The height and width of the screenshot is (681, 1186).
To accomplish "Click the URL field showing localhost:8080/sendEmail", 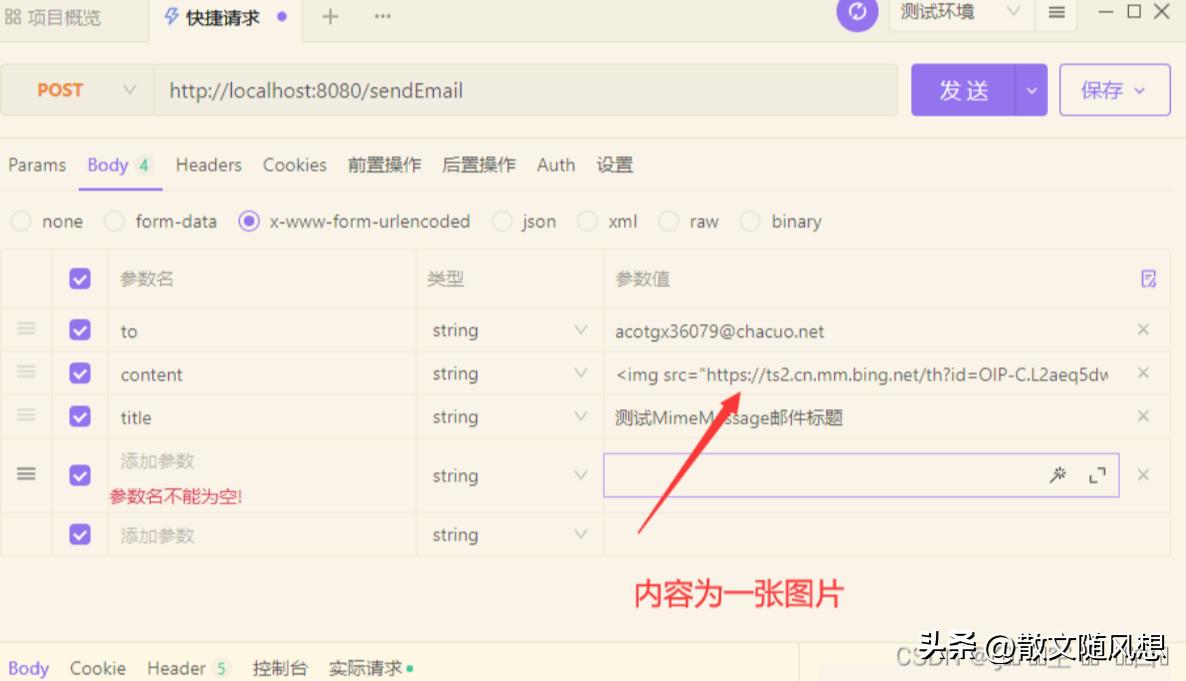I will pos(530,90).
